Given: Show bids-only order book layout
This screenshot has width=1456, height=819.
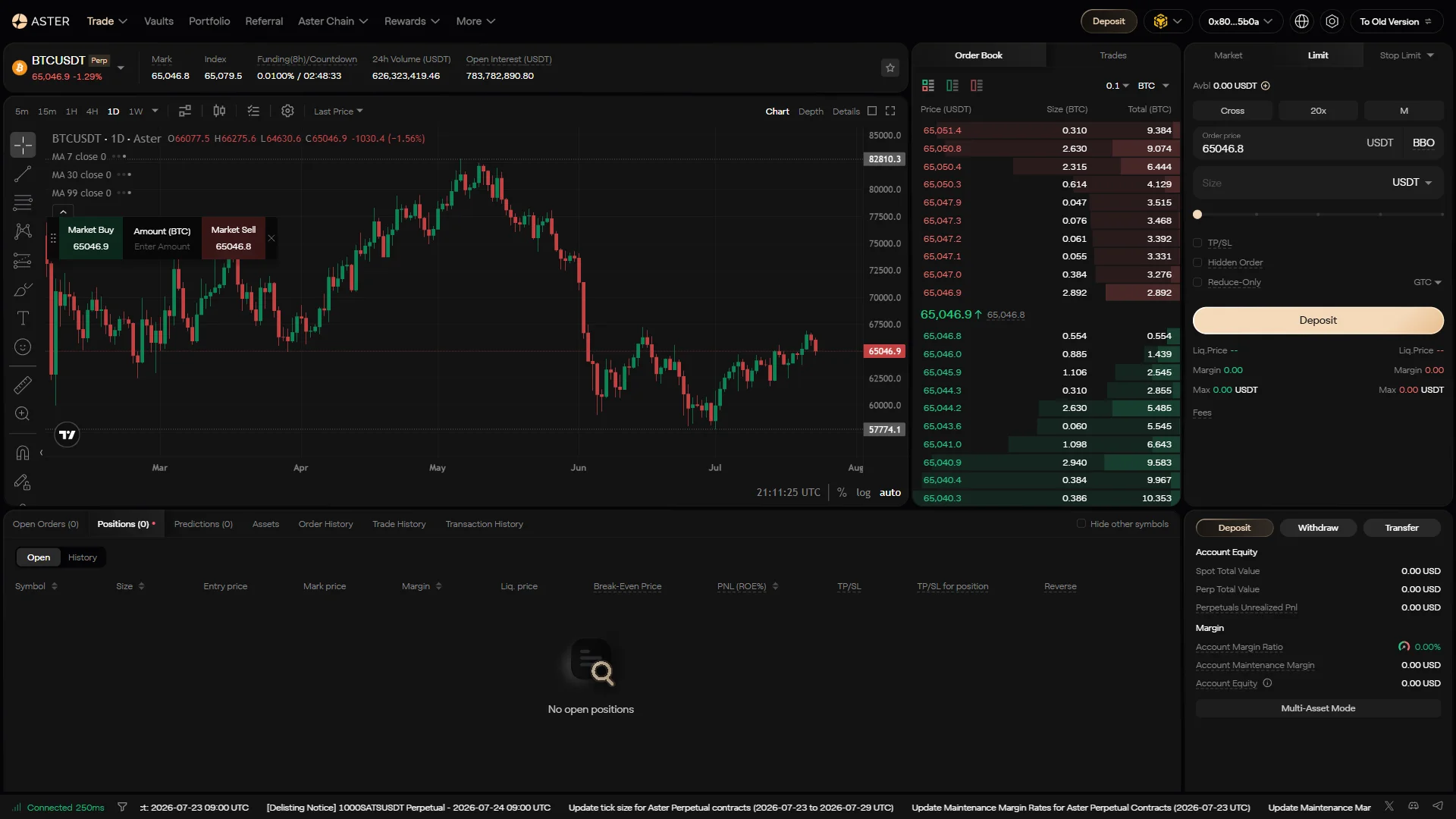Looking at the screenshot, I should point(952,86).
